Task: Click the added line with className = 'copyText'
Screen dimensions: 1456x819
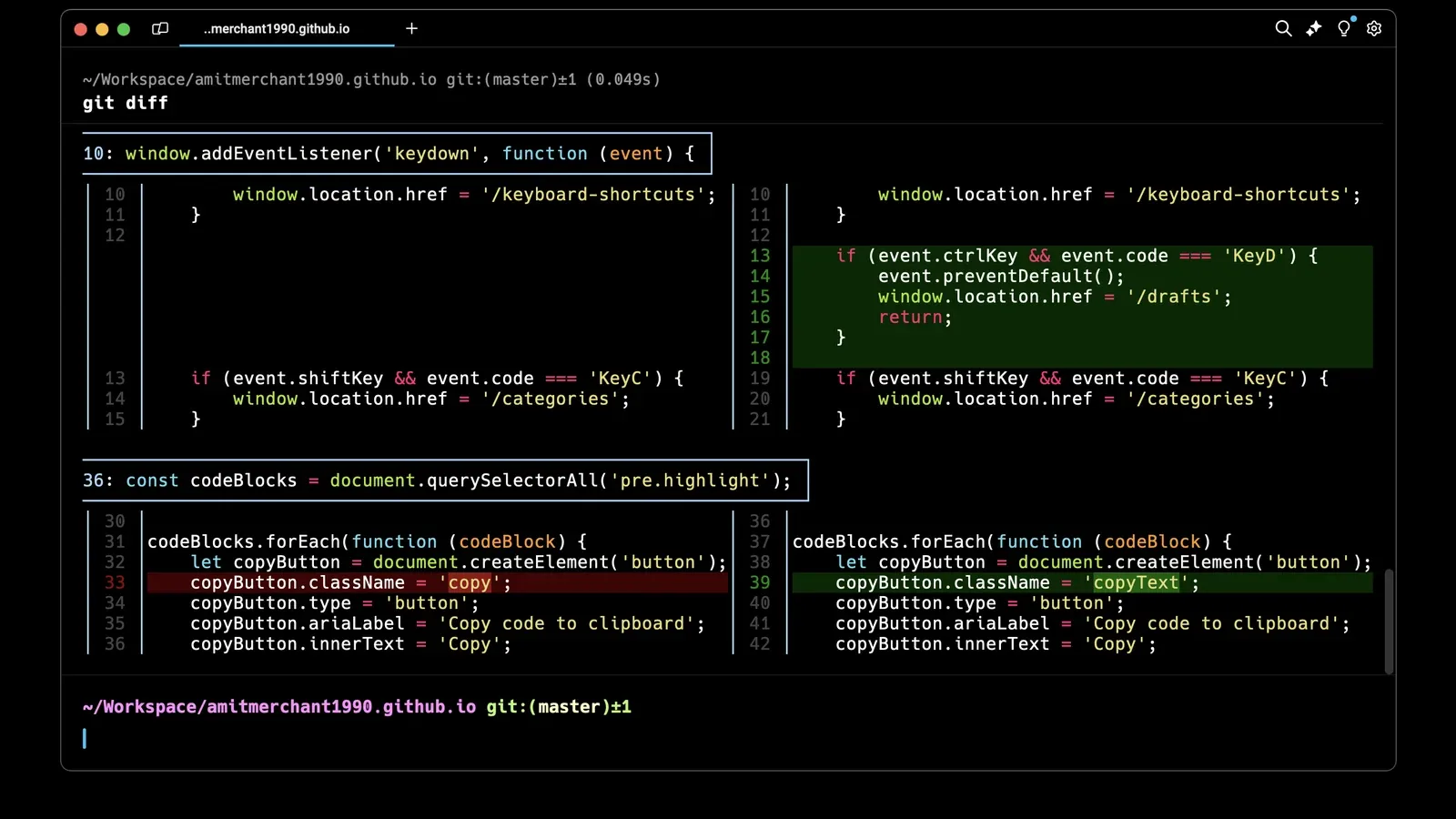Action: tap(1082, 582)
